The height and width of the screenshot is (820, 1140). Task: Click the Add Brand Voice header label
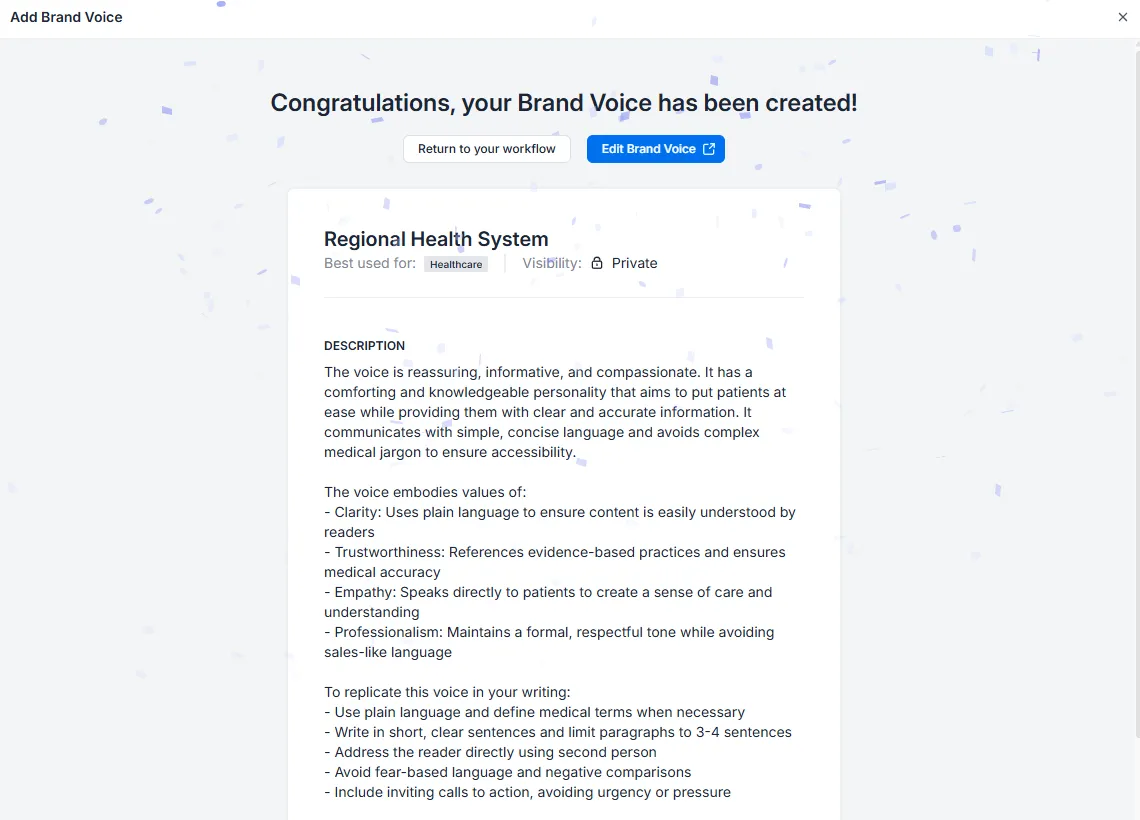point(66,17)
